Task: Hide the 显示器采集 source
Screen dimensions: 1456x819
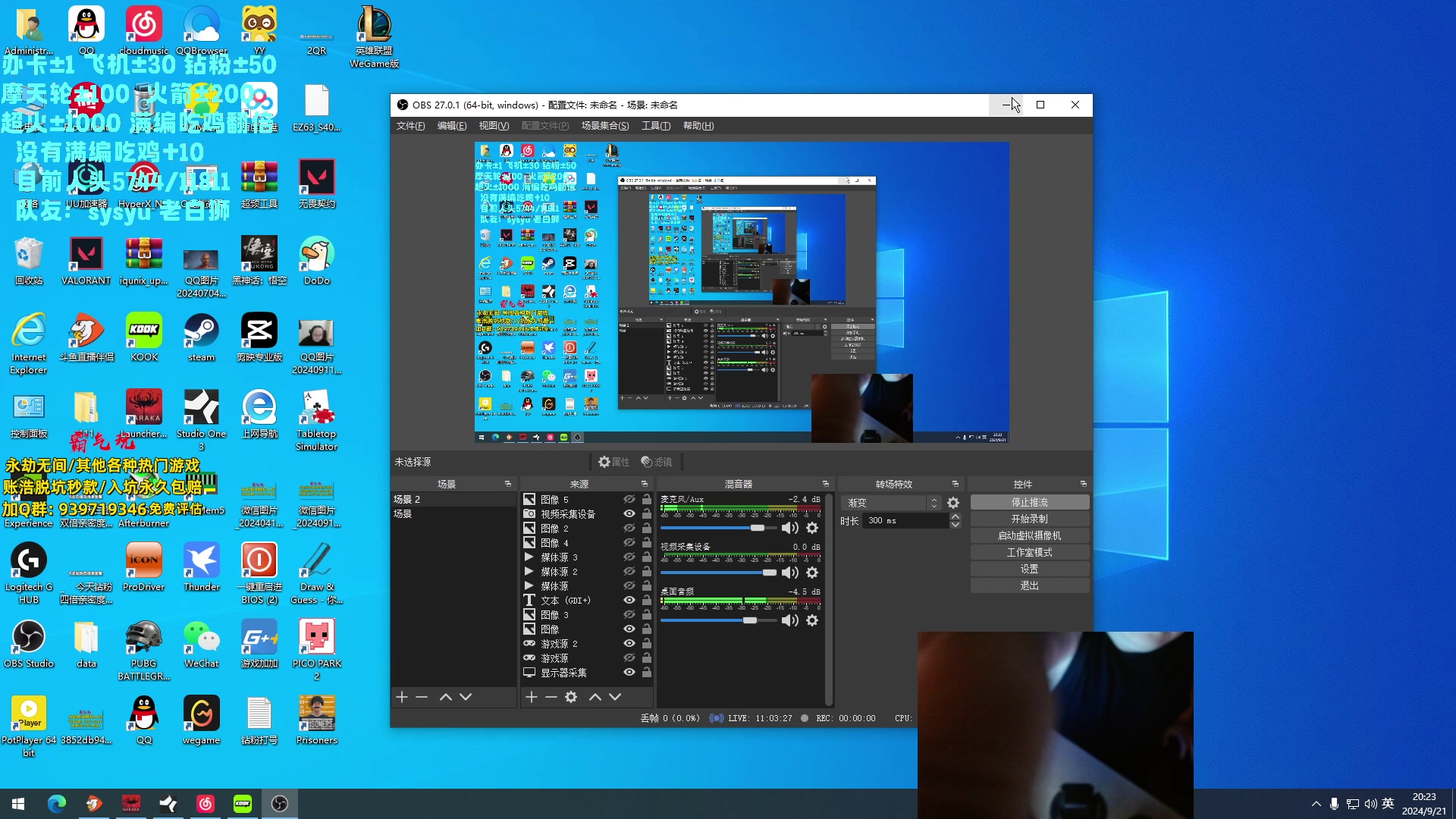Action: pyautogui.click(x=629, y=672)
